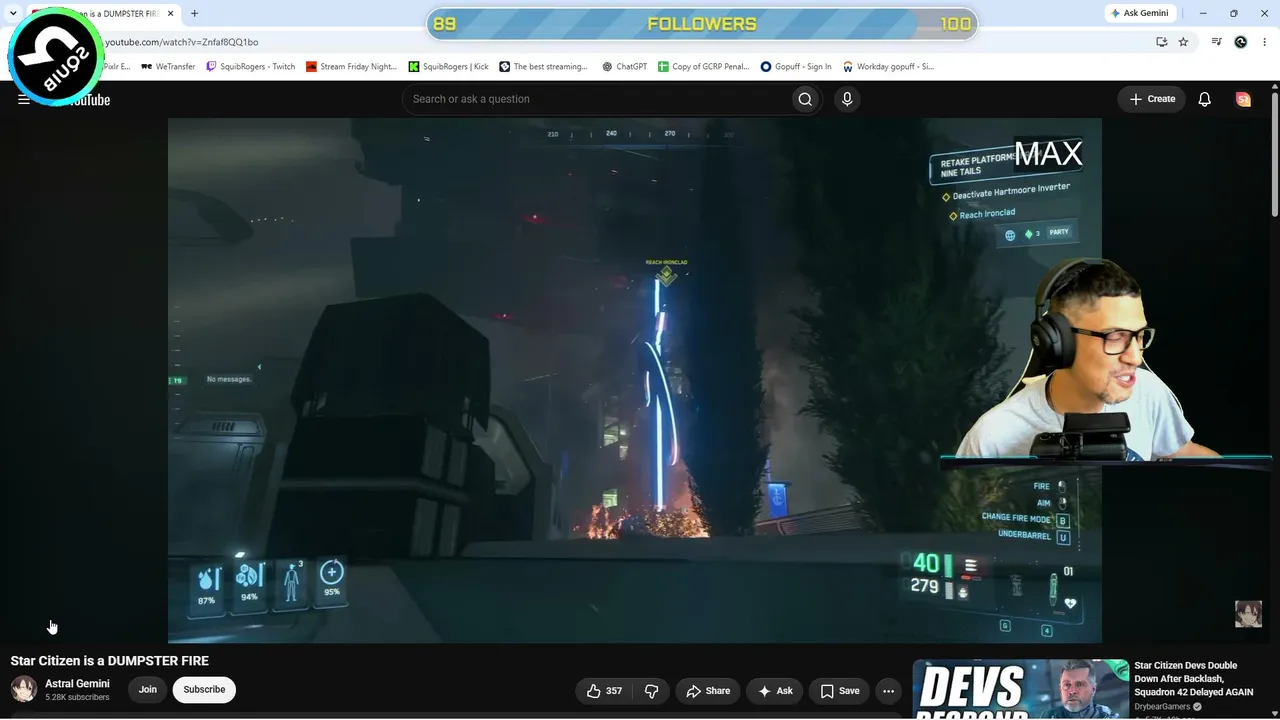Screen dimensions: 1280x720
Task: Click the 'Star Citizen is a DUMPSTER FIRE' title
Action: coord(110,661)
